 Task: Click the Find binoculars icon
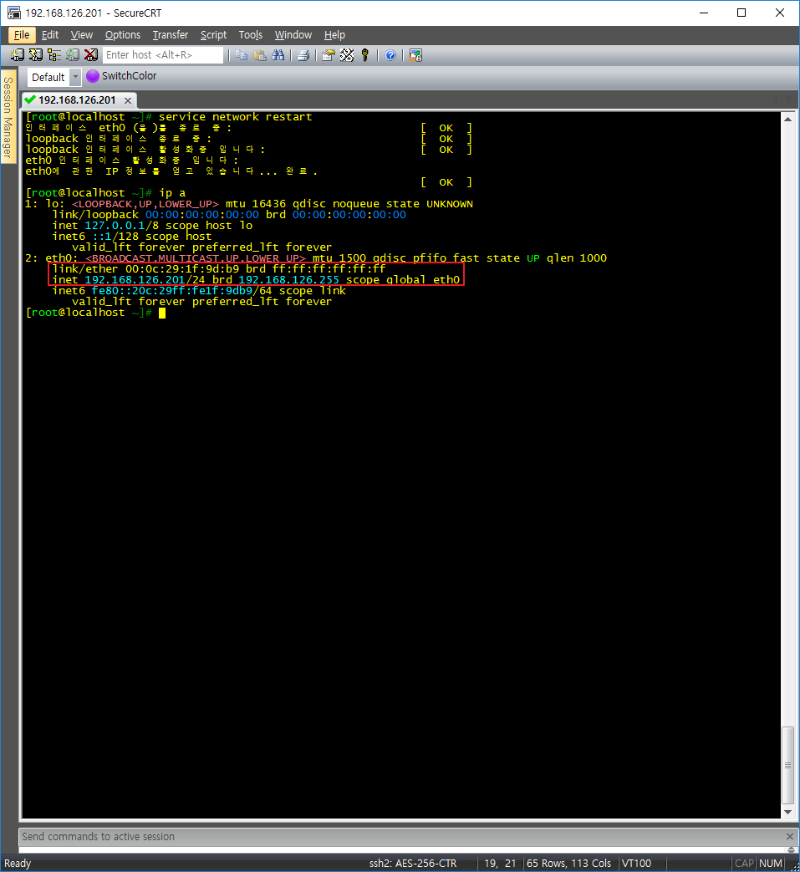(x=279, y=55)
